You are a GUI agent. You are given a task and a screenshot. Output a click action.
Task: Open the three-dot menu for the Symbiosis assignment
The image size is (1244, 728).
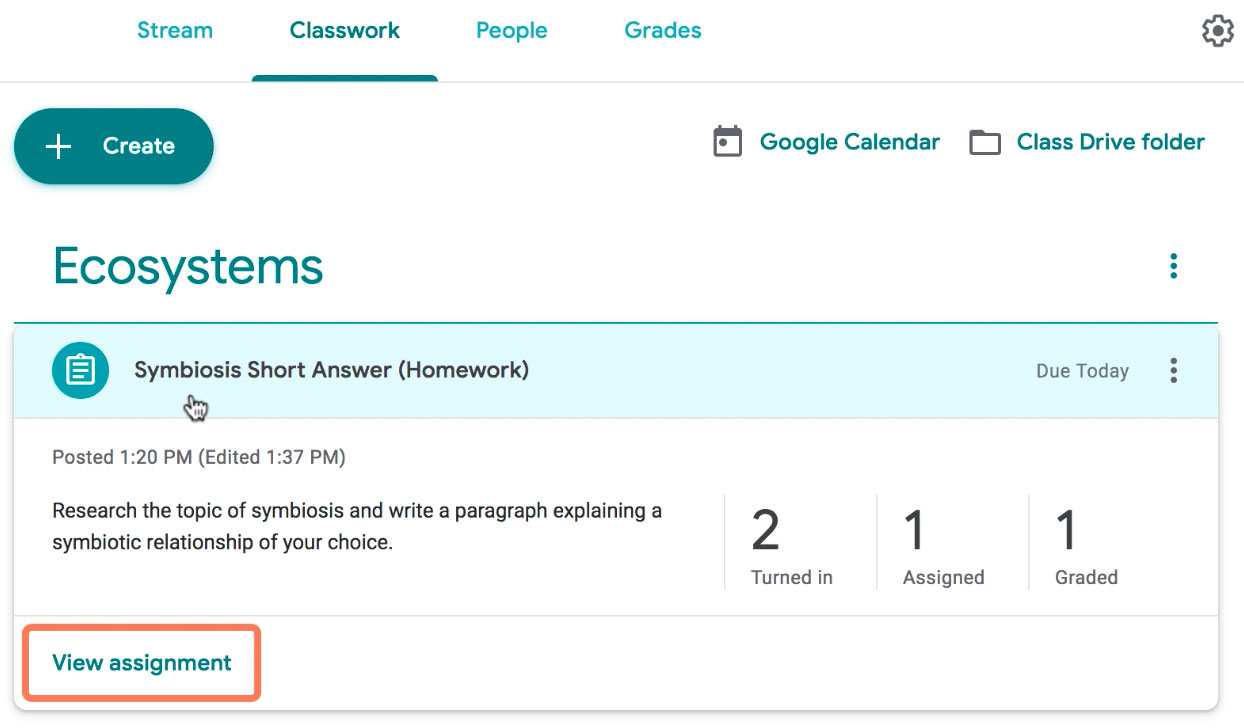click(x=1172, y=370)
